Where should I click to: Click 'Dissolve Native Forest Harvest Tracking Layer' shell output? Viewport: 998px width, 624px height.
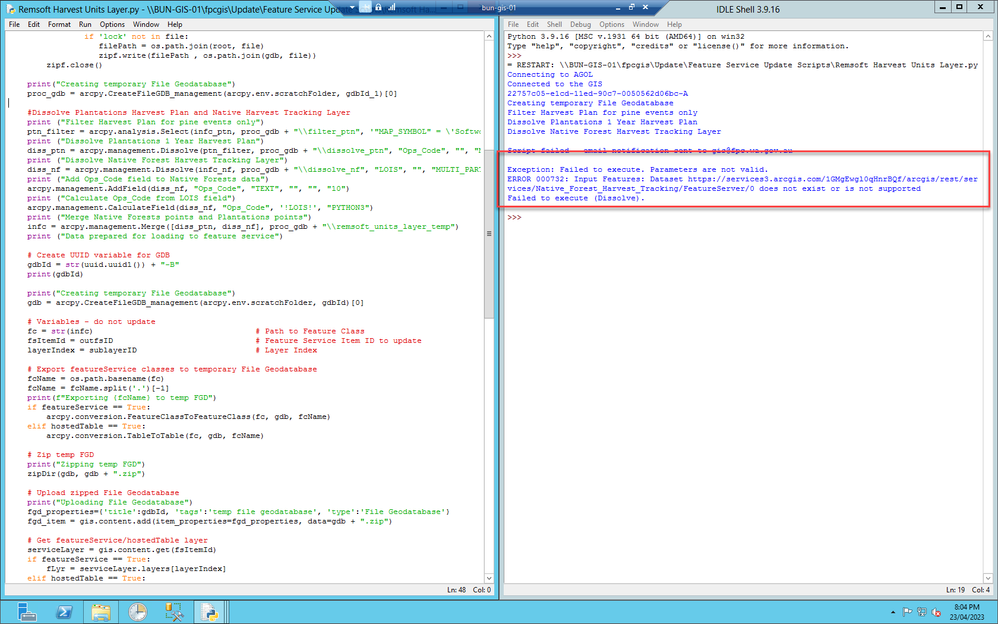[x=614, y=132]
